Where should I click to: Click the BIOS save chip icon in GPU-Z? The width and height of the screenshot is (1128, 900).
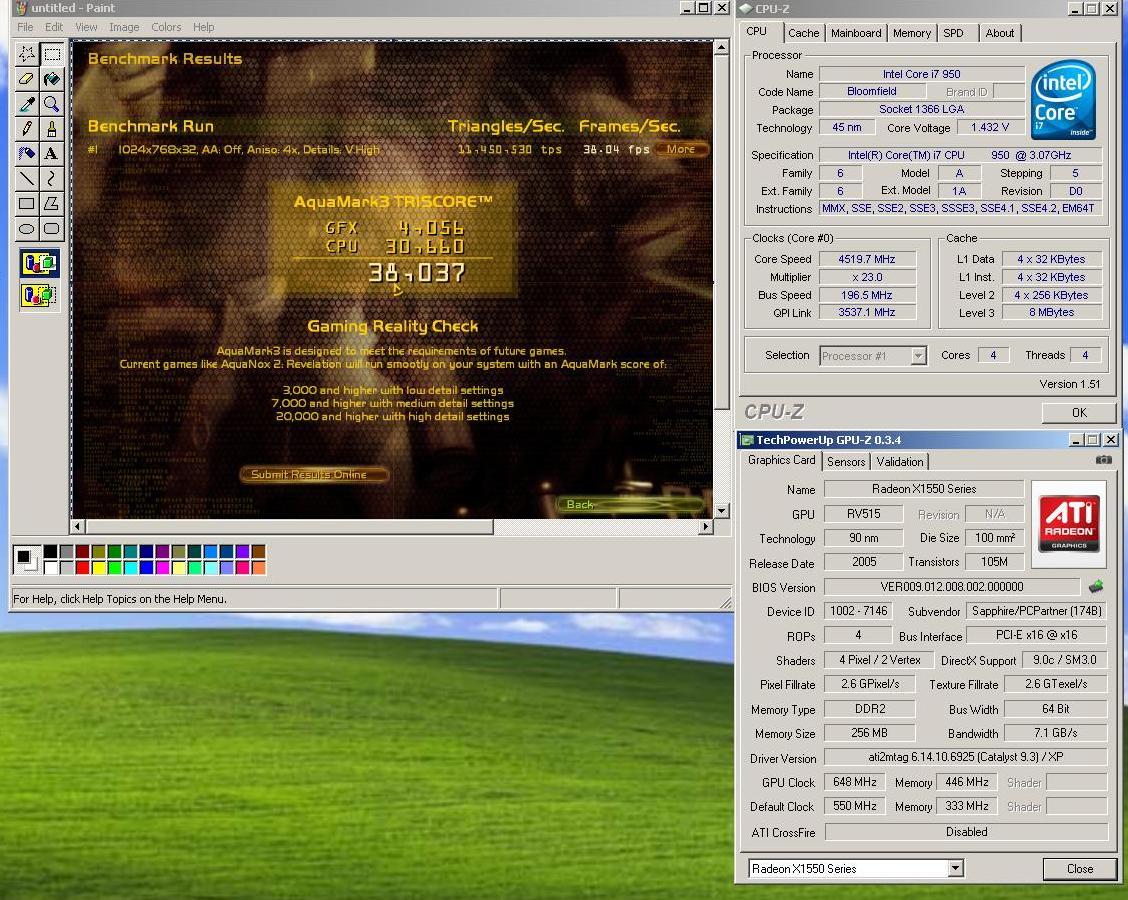coord(1096,587)
